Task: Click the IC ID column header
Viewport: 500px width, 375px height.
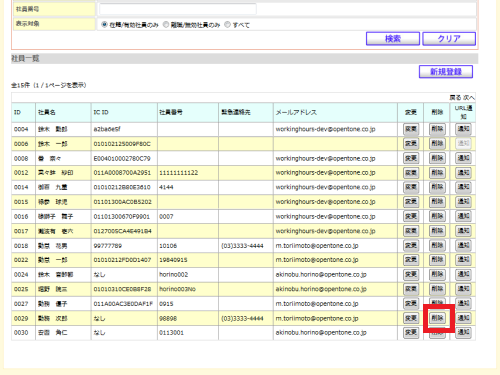Action: coord(124,113)
